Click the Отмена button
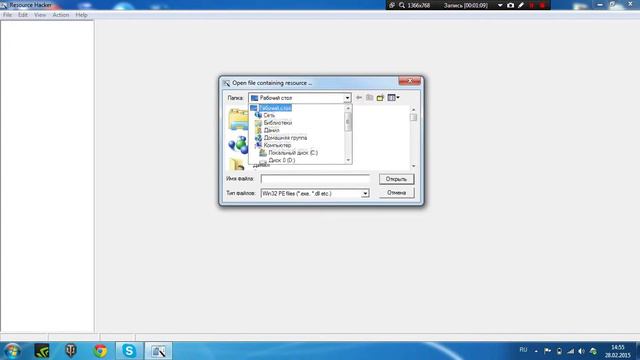 (396, 193)
